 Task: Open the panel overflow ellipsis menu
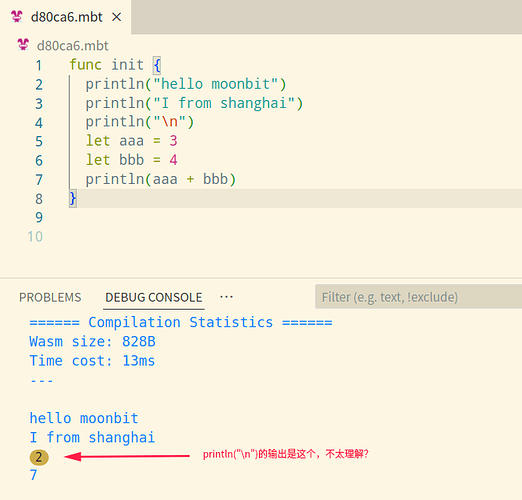[x=226, y=297]
